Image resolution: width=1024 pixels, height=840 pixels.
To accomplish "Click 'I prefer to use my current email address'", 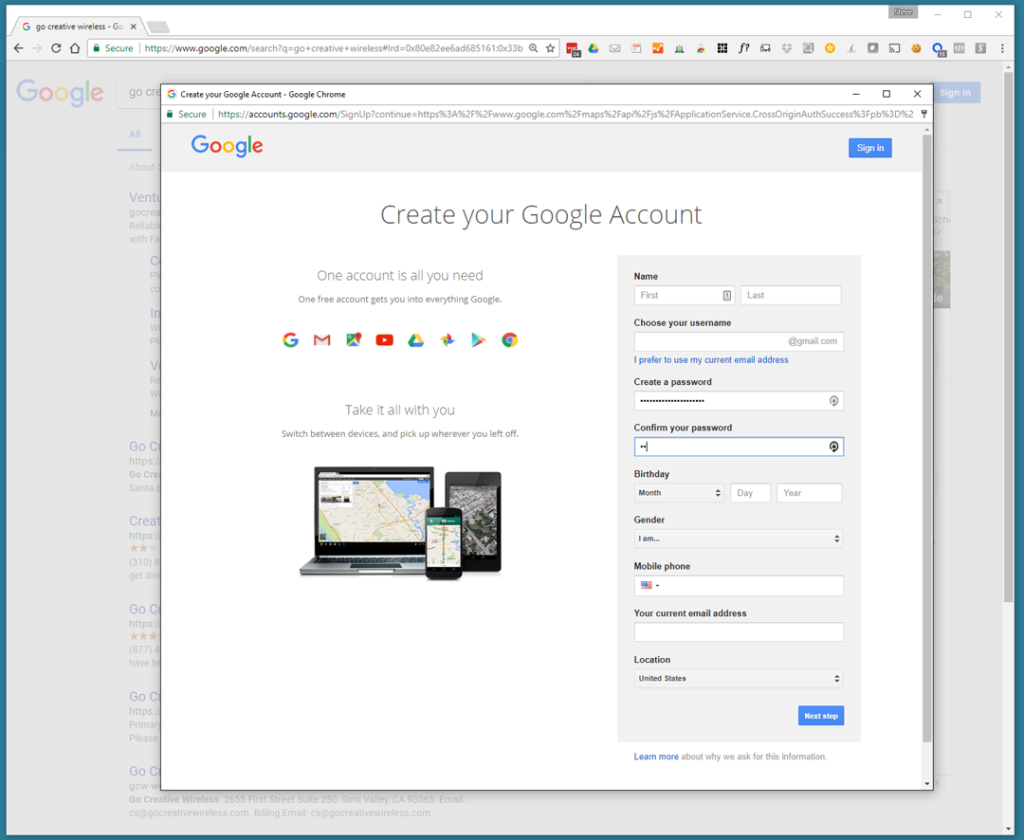I will pyautogui.click(x=711, y=359).
